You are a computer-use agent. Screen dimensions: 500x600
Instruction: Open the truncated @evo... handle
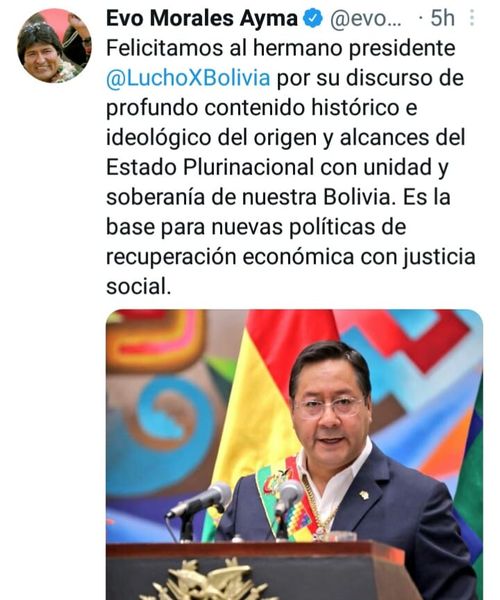[x=366, y=19]
